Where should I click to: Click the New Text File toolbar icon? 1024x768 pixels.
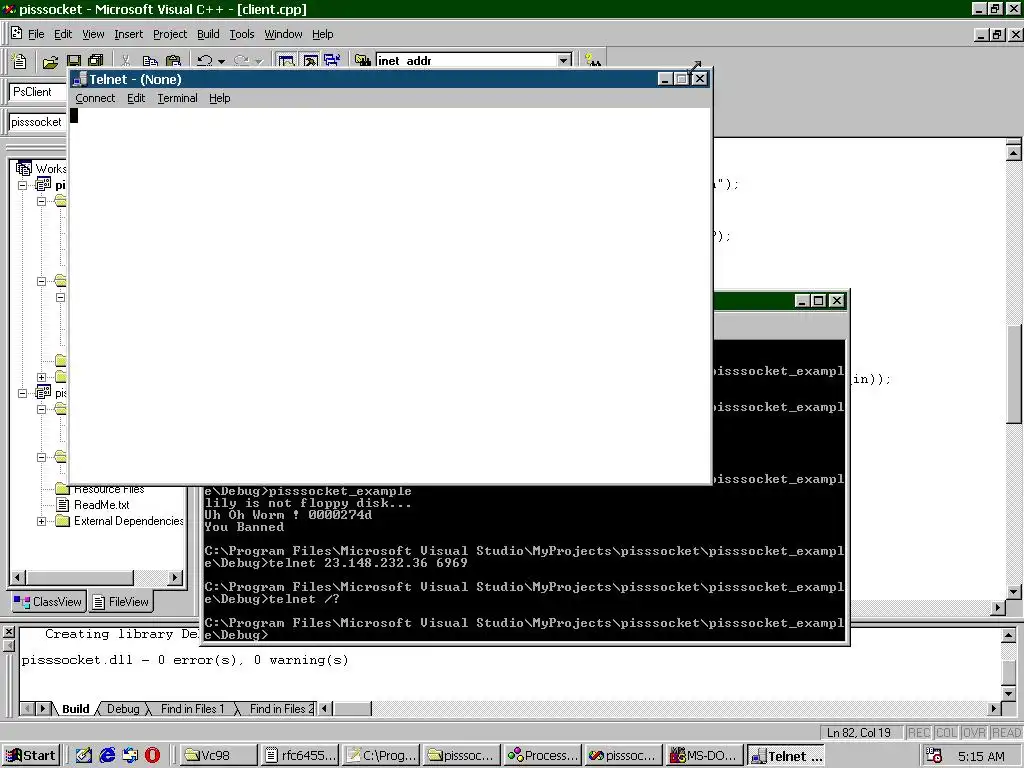coord(20,61)
